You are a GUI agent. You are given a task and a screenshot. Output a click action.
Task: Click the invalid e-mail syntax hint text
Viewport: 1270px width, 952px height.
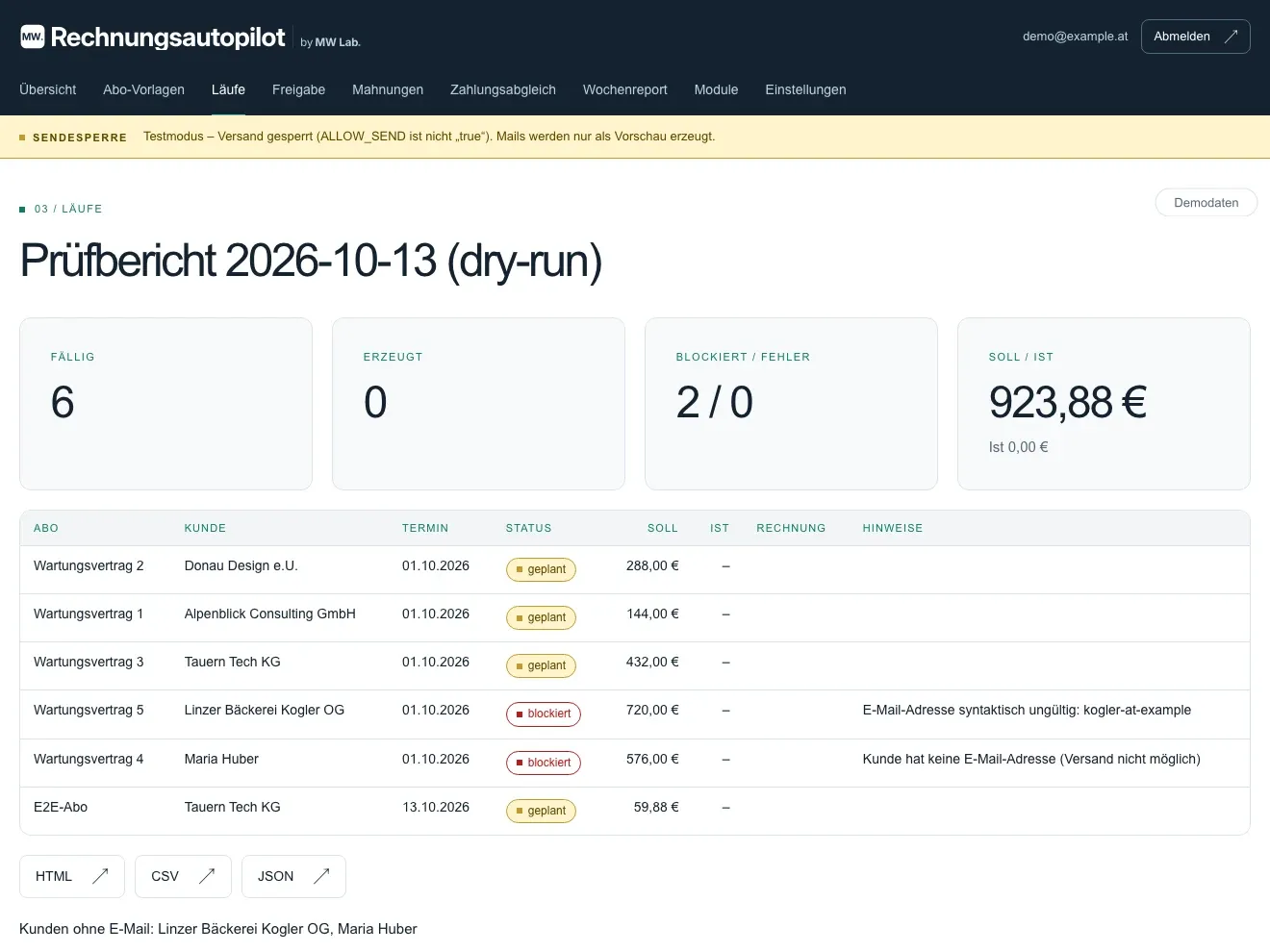point(1027,710)
